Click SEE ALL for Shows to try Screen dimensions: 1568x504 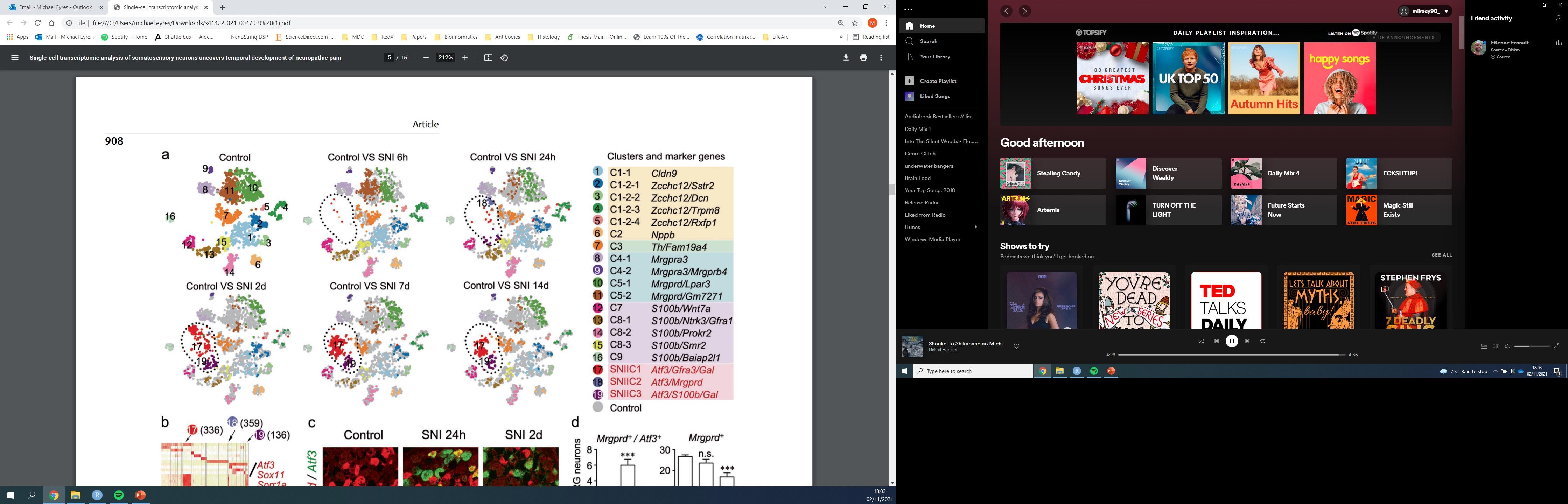point(1441,255)
